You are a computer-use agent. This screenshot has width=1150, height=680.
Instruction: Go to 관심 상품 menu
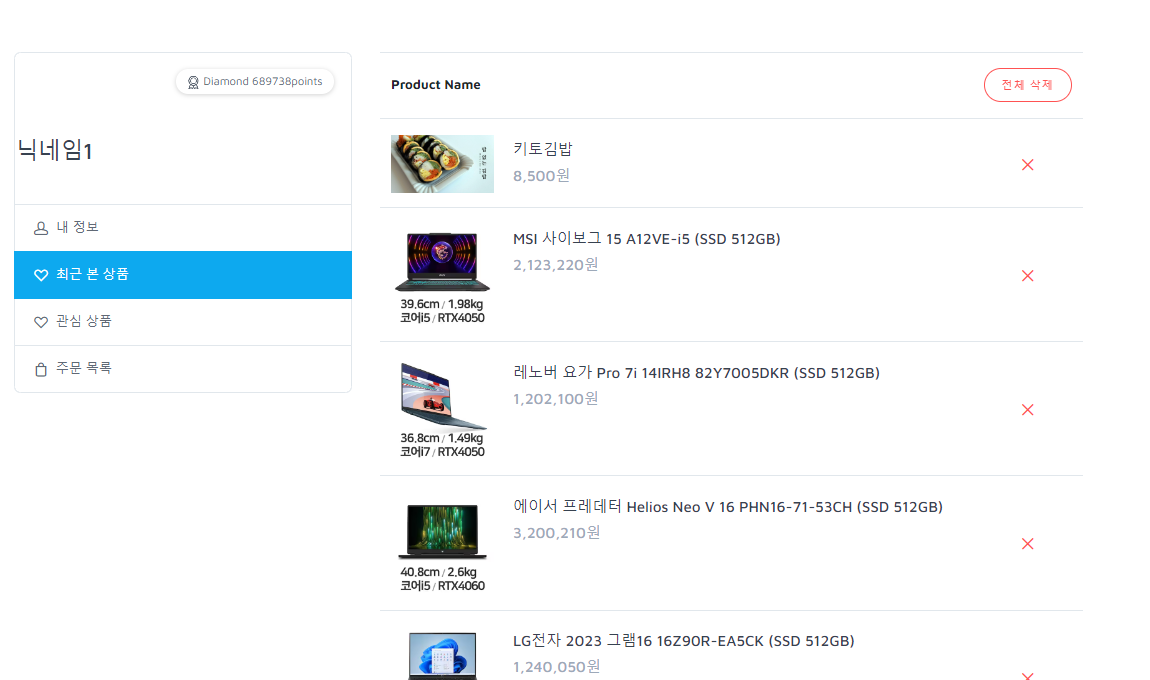click(183, 322)
